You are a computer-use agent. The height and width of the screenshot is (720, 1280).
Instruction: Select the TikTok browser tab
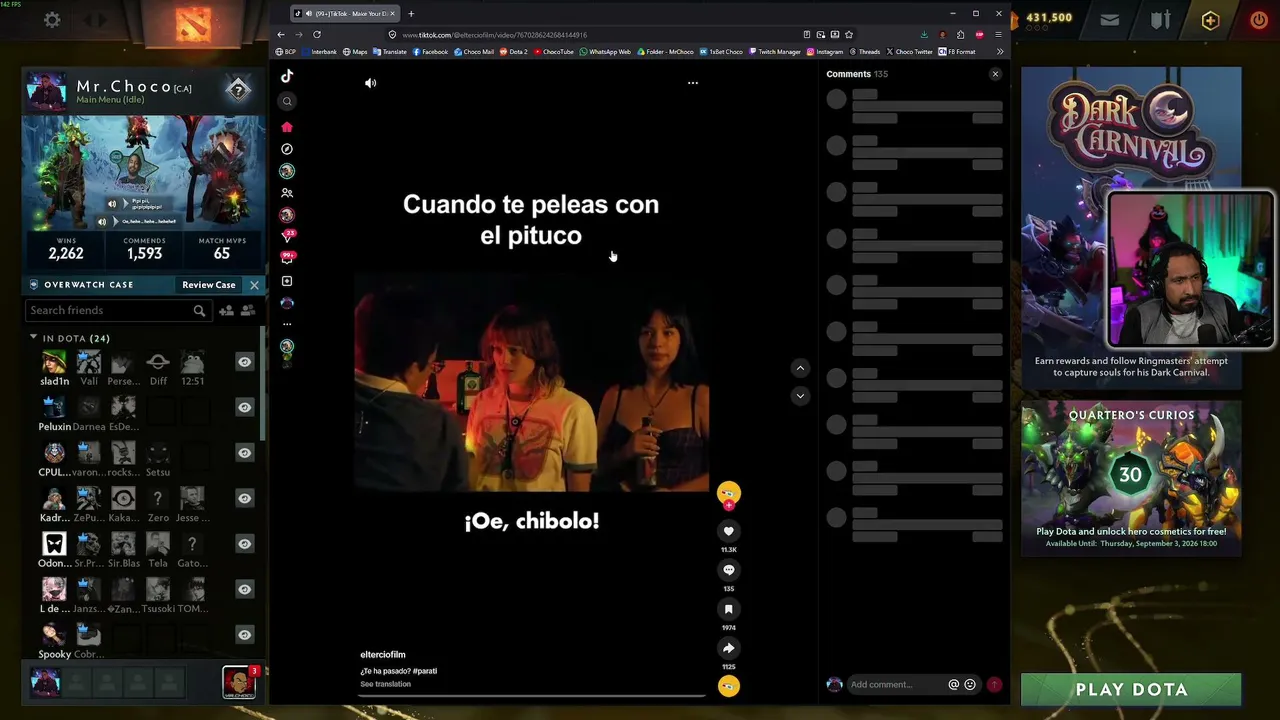346,13
